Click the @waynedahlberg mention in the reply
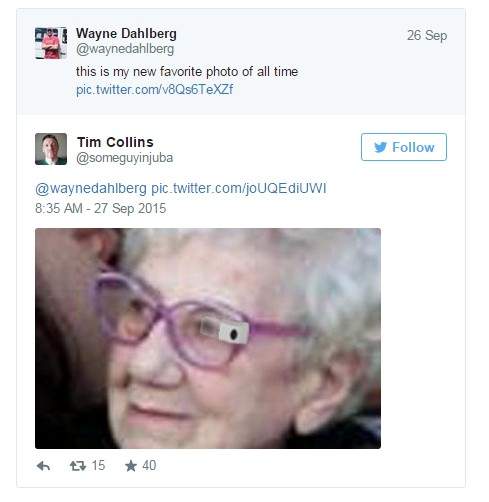The height and width of the screenshot is (502, 489). point(91,188)
